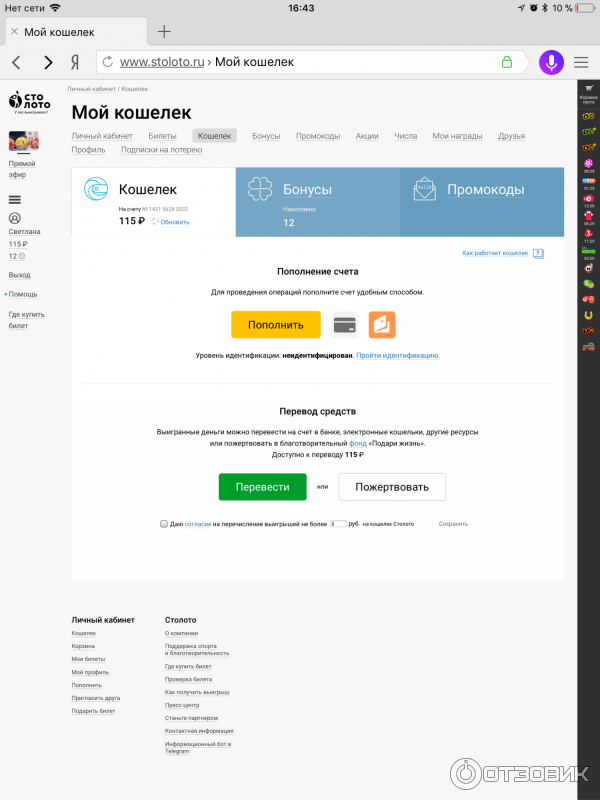Switch to the Промокоды panel

(x=481, y=203)
